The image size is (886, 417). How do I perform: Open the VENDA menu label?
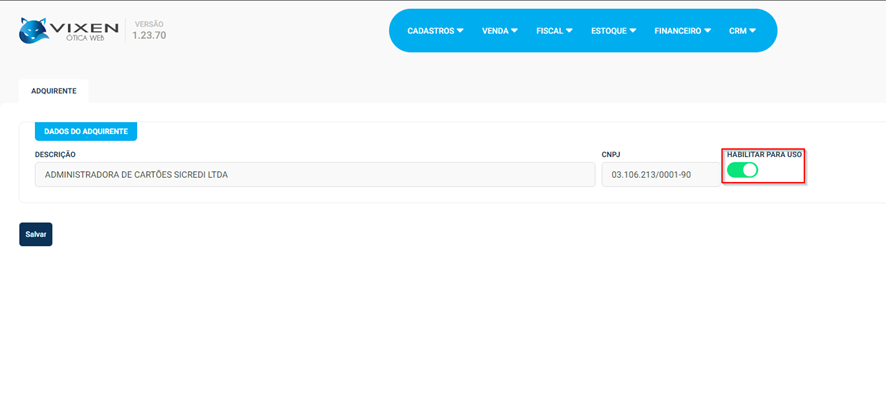(495, 31)
